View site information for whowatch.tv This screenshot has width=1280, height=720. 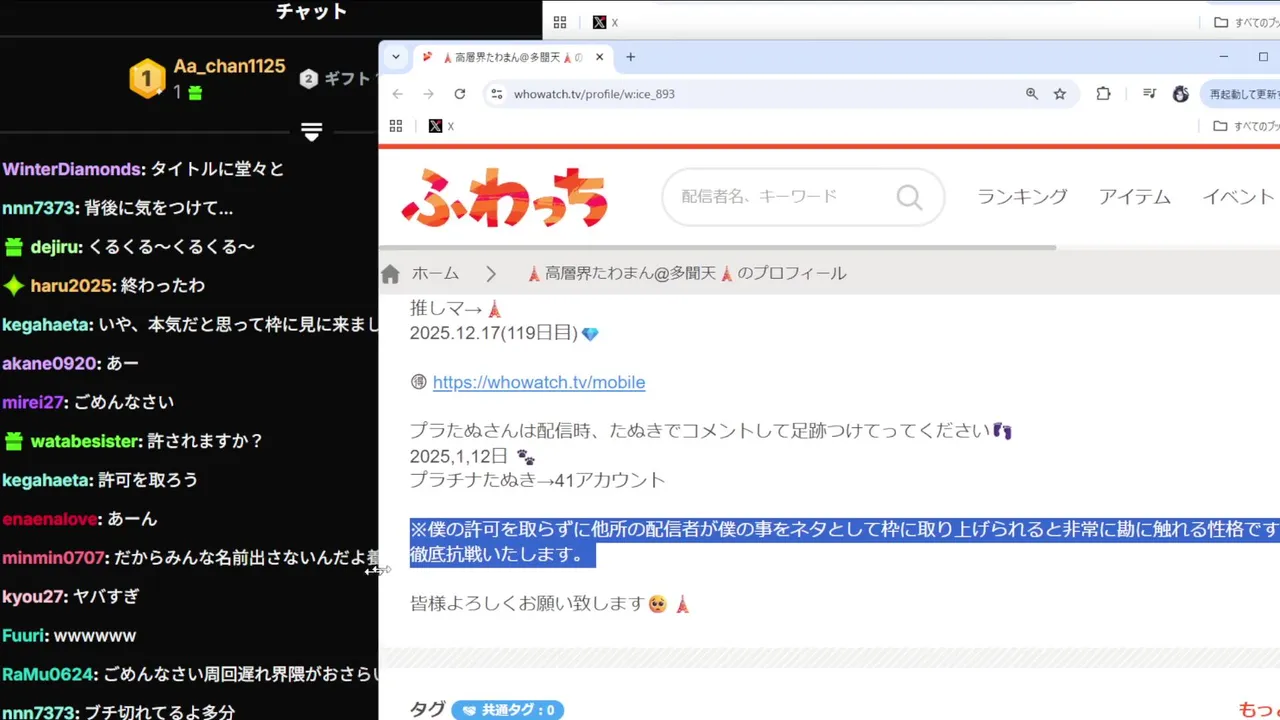[497, 94]
